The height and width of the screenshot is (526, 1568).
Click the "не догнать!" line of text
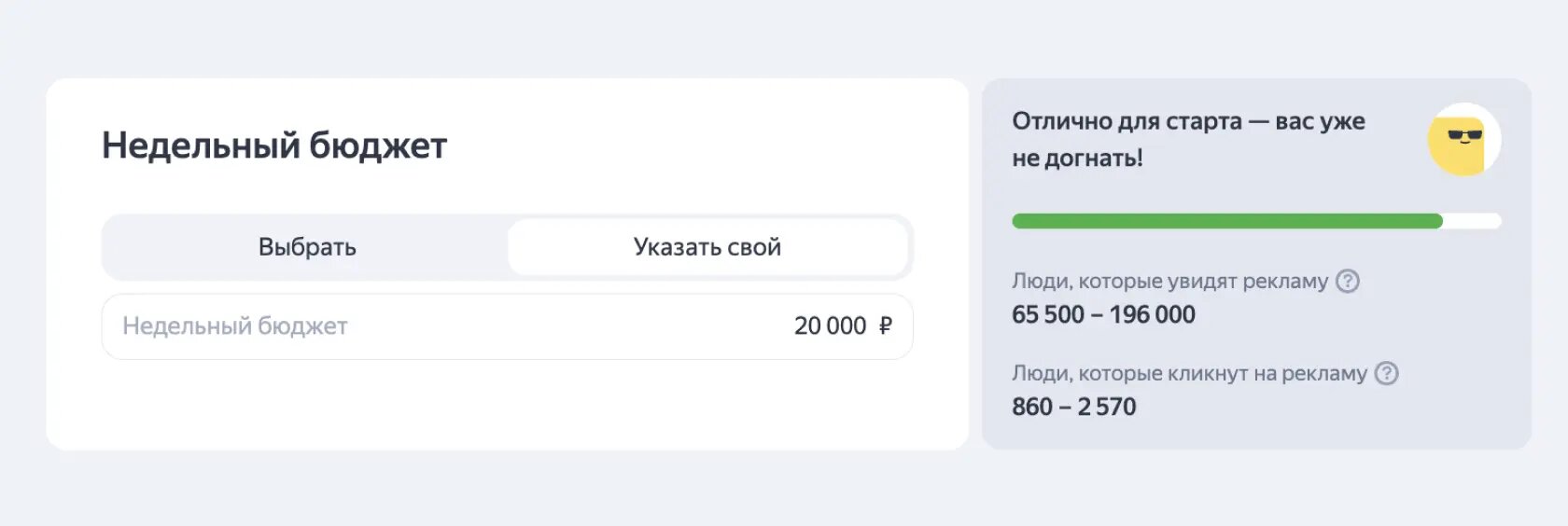tap(1077, 158)
